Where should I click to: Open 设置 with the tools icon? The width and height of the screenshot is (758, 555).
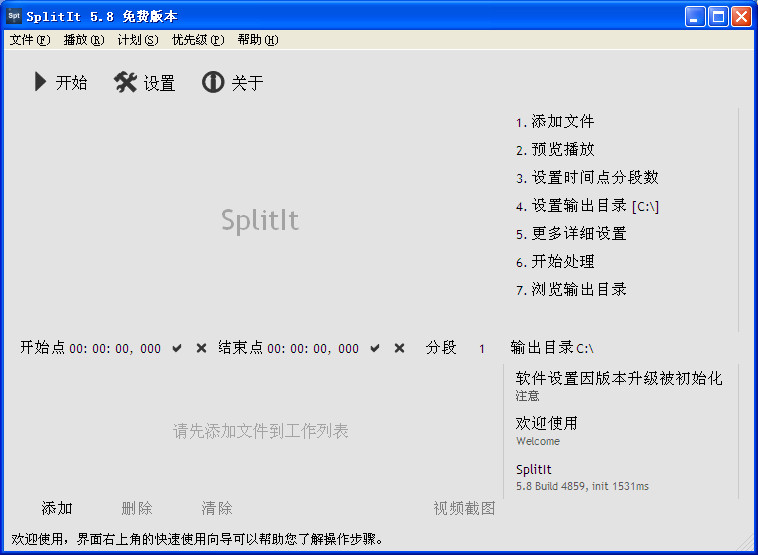tap(126, 82)
